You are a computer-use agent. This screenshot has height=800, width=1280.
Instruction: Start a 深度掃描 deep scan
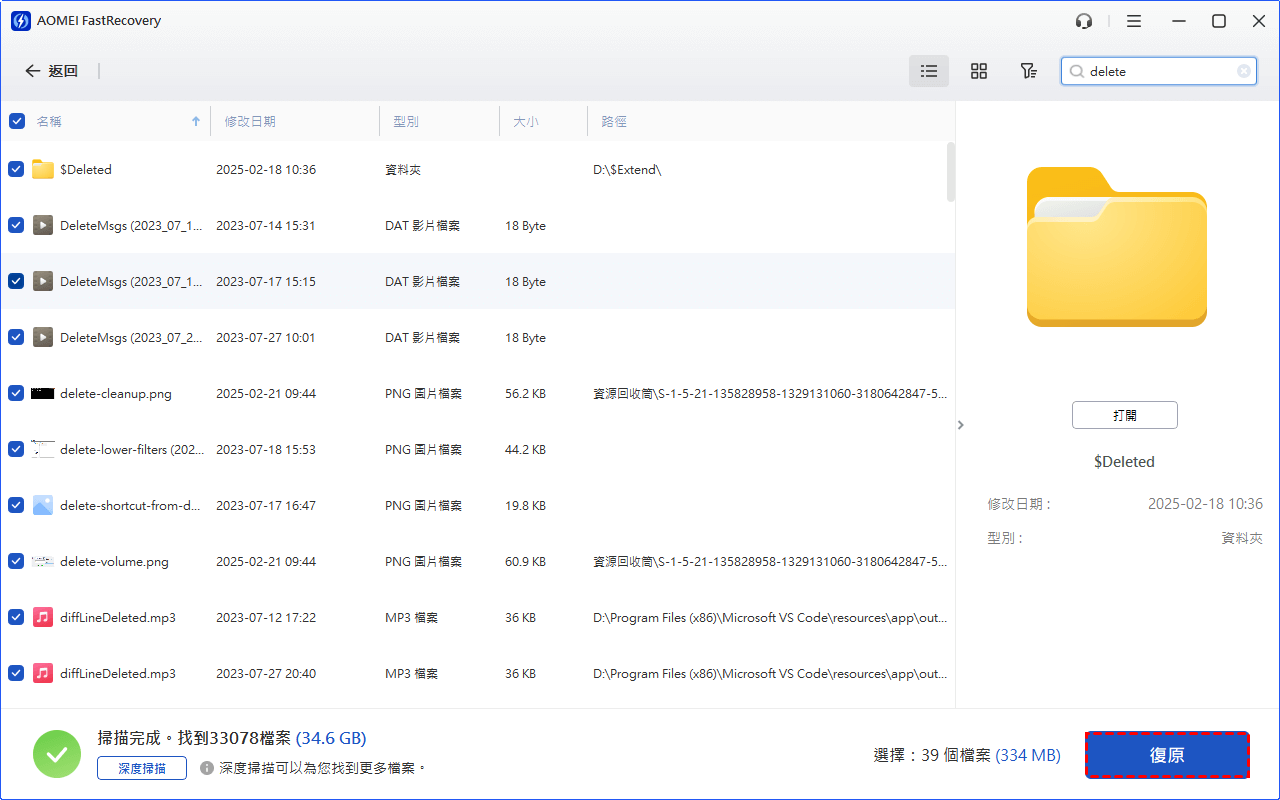click(x=142, y=768)
